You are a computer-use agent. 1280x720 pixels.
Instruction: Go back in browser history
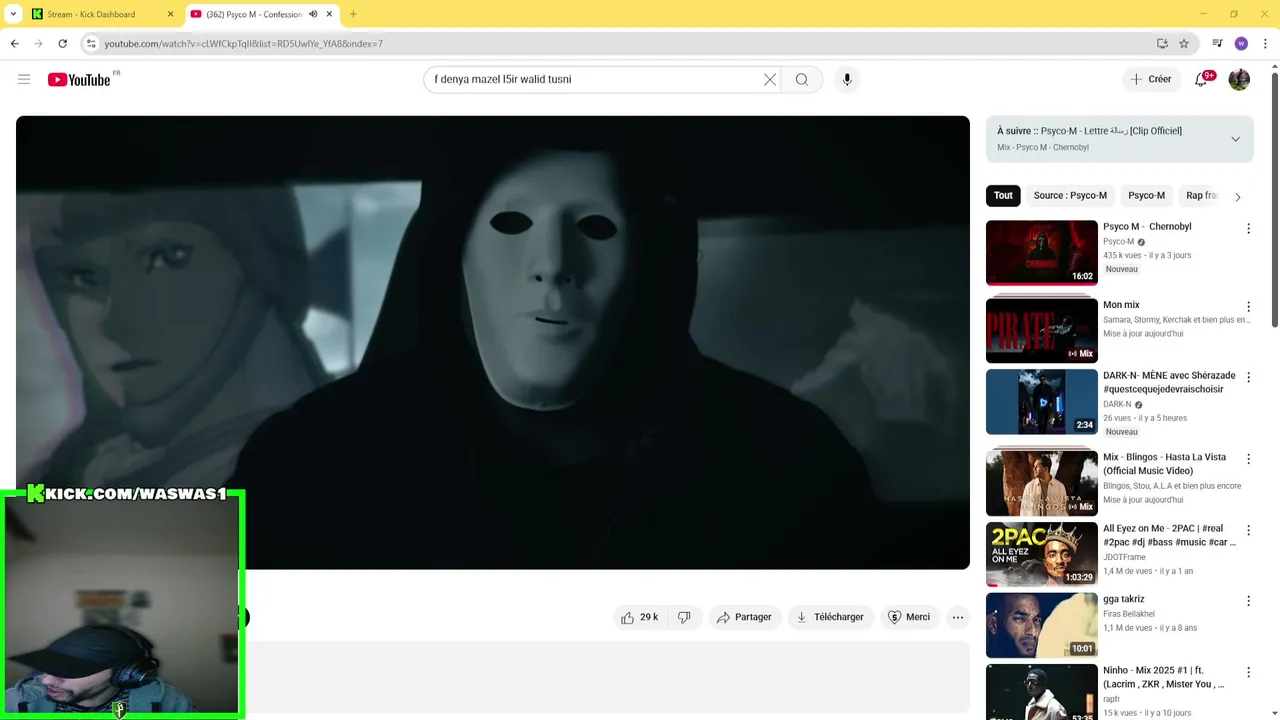click(x=14, y=43)
